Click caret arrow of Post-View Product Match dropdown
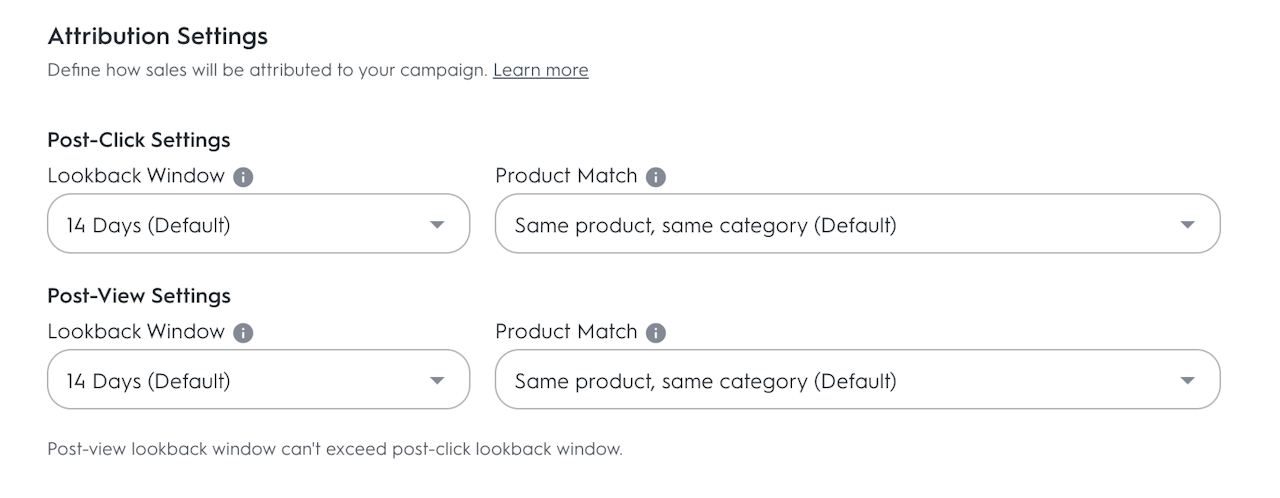1280x498 pixels. click(x=1187, y=381)
